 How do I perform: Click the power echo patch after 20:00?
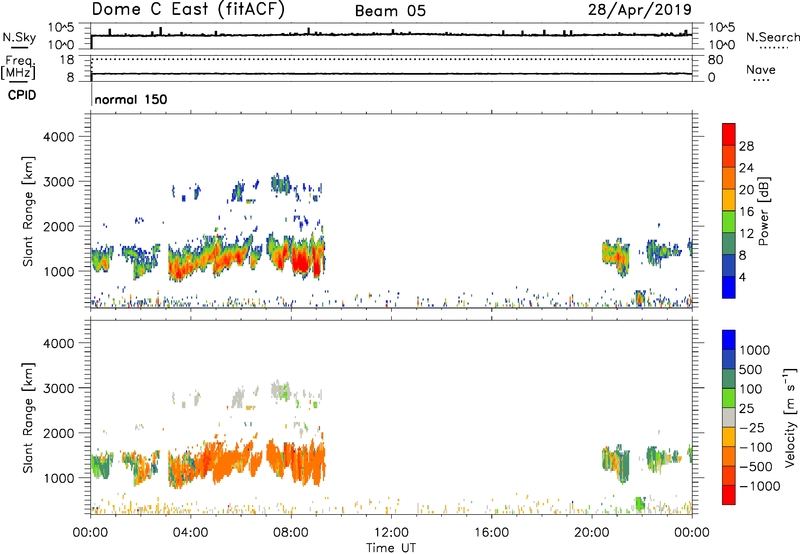(615, 255)
